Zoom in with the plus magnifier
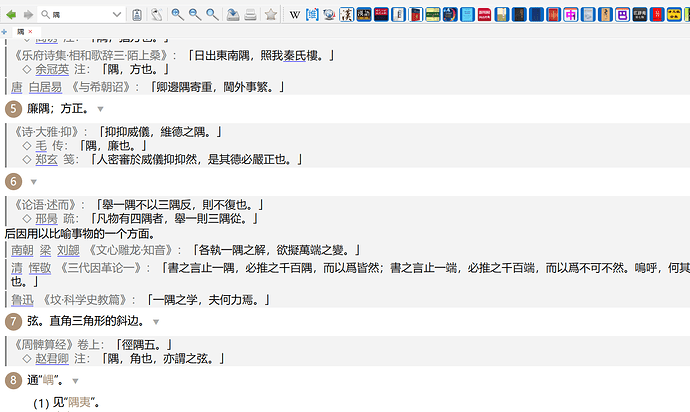Viewport: 690px width, 412px height. [x=177, y=15]
